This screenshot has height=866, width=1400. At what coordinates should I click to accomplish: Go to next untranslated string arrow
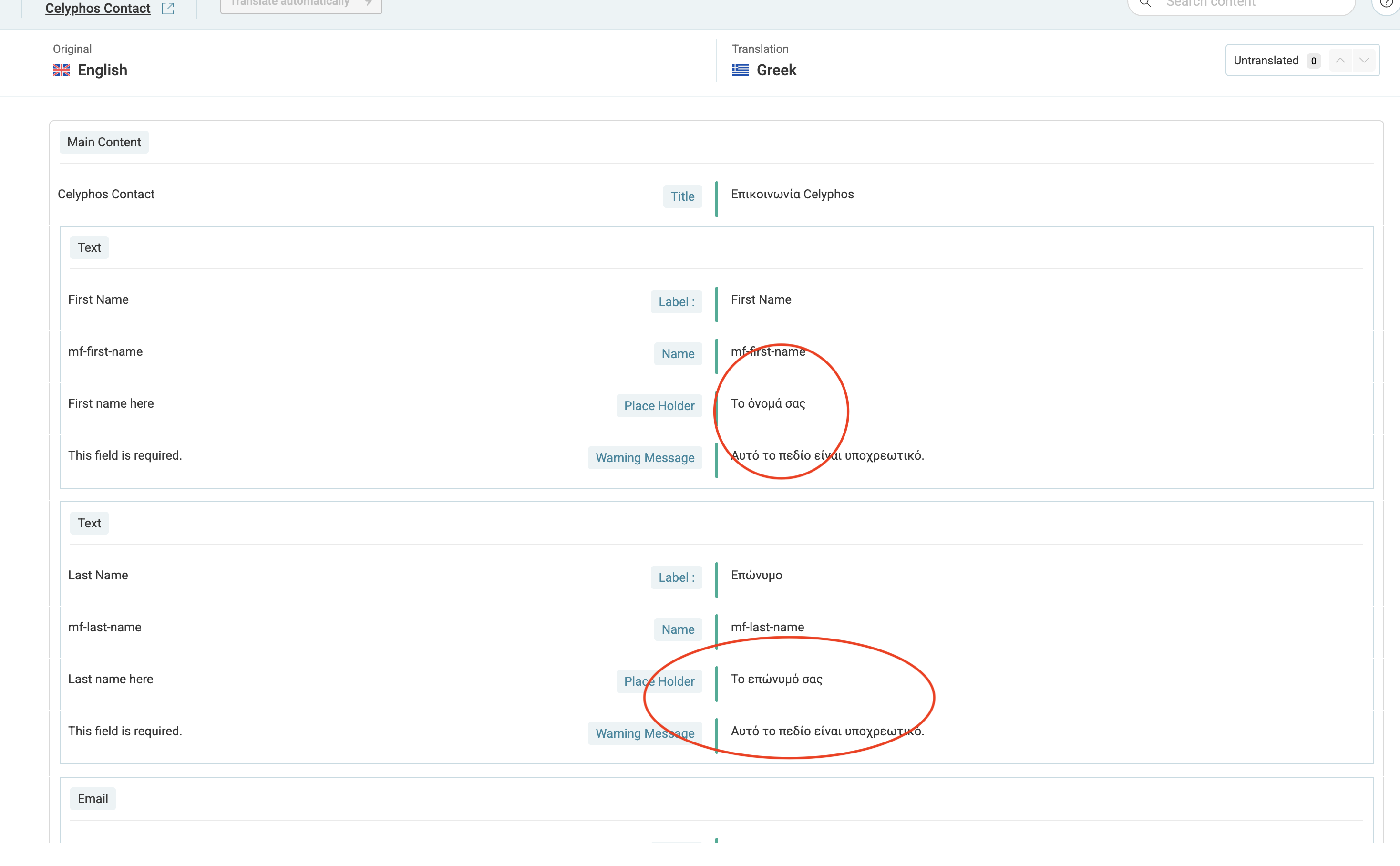pyautogui.click(x=1364, y=61)
